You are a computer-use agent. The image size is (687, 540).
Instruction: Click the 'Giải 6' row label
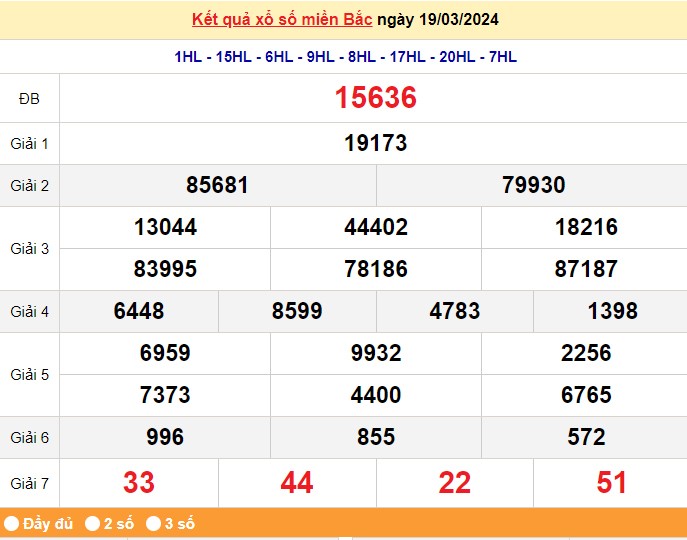29,437
